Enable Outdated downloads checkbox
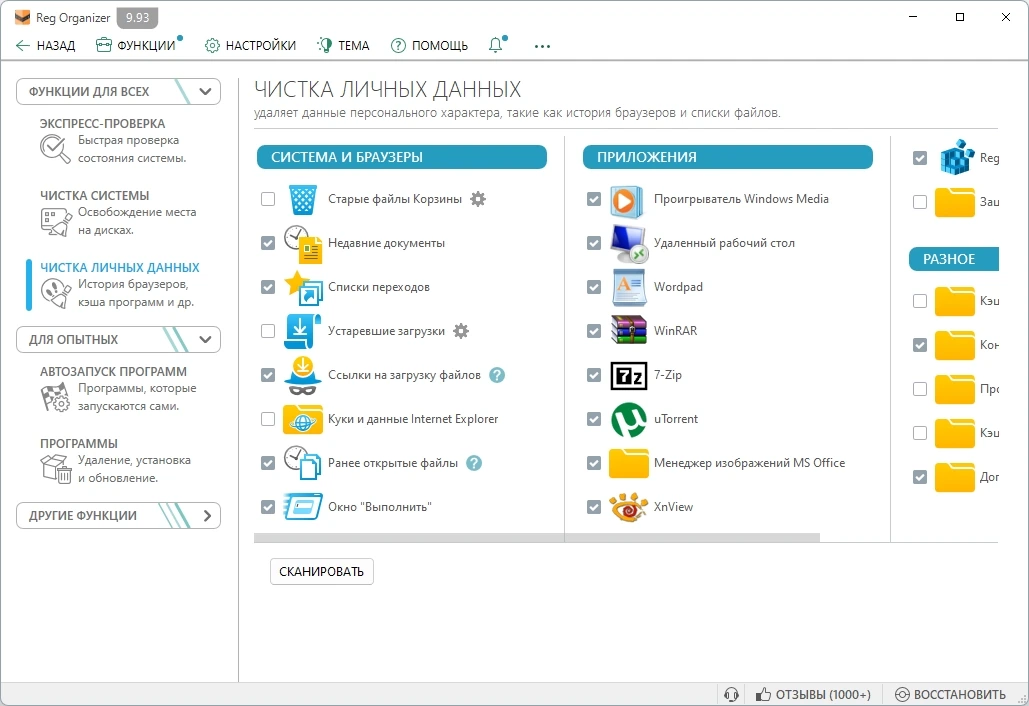This screenshot has width=1029, height=706. (268, 331)
